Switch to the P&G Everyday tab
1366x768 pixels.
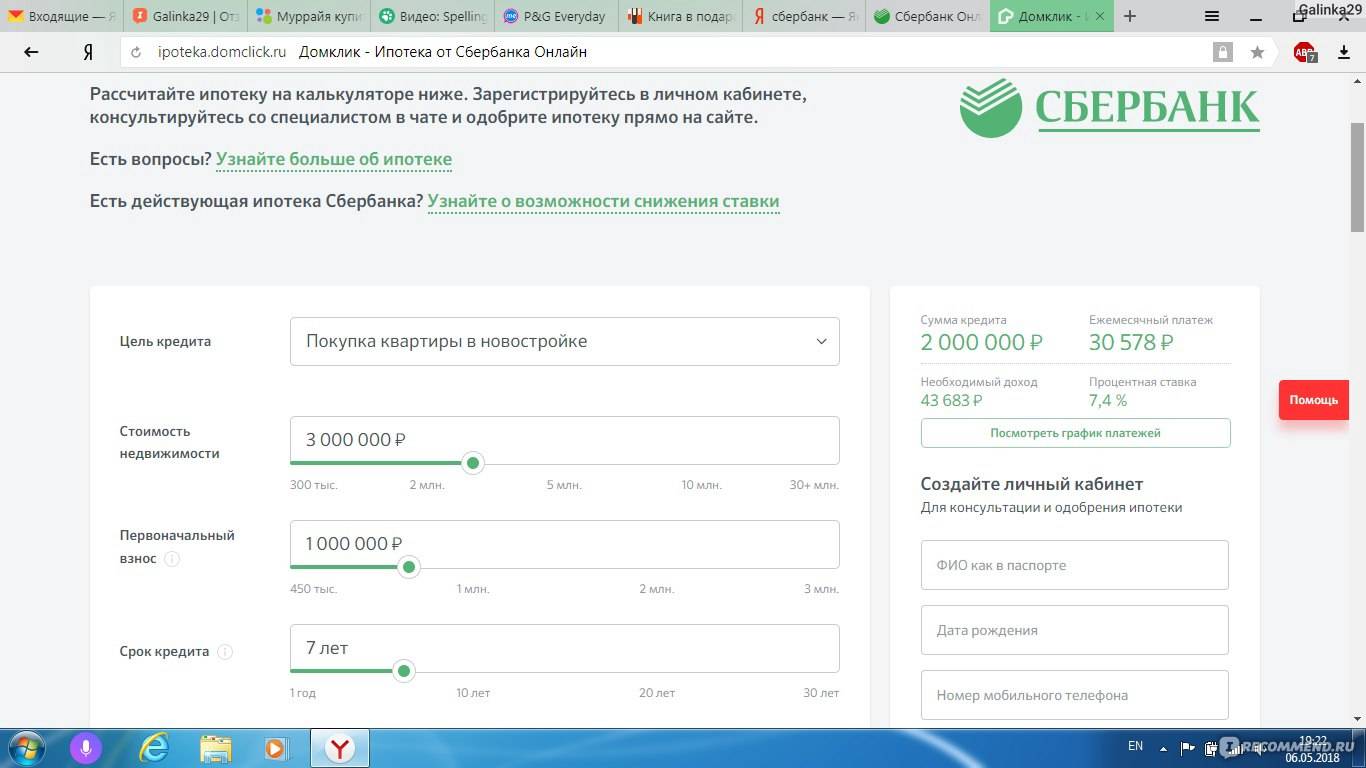556,16
